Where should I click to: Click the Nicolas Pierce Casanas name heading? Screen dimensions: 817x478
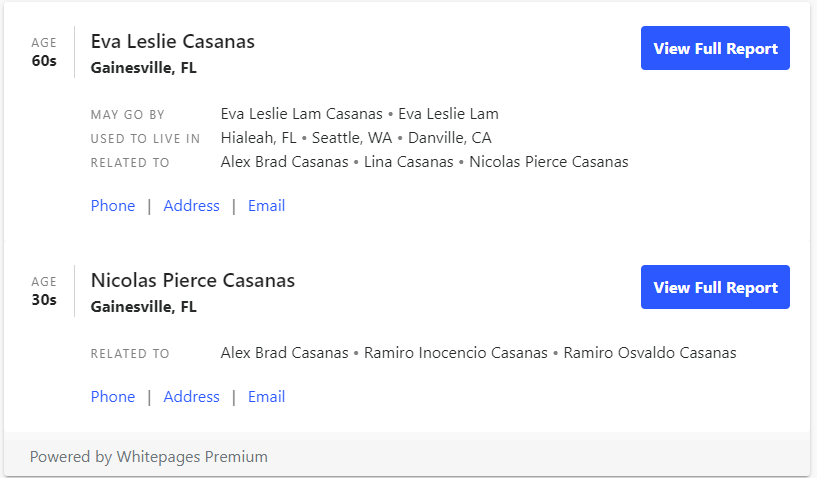[192, 281]
